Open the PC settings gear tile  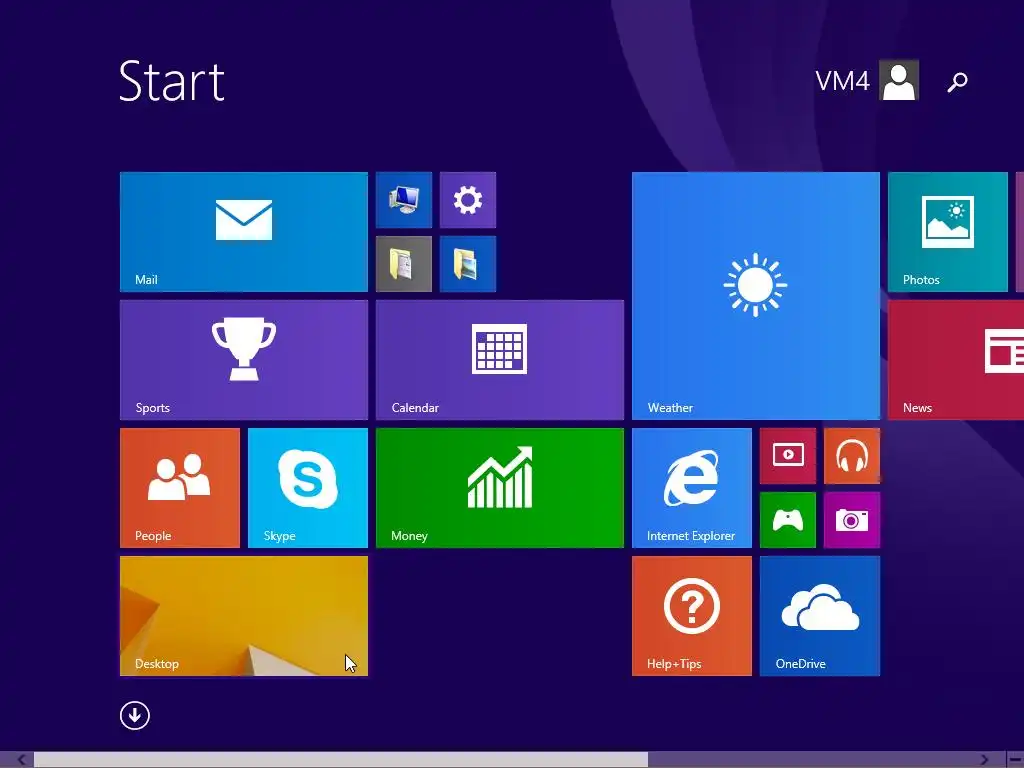click(x=468, y=200)
